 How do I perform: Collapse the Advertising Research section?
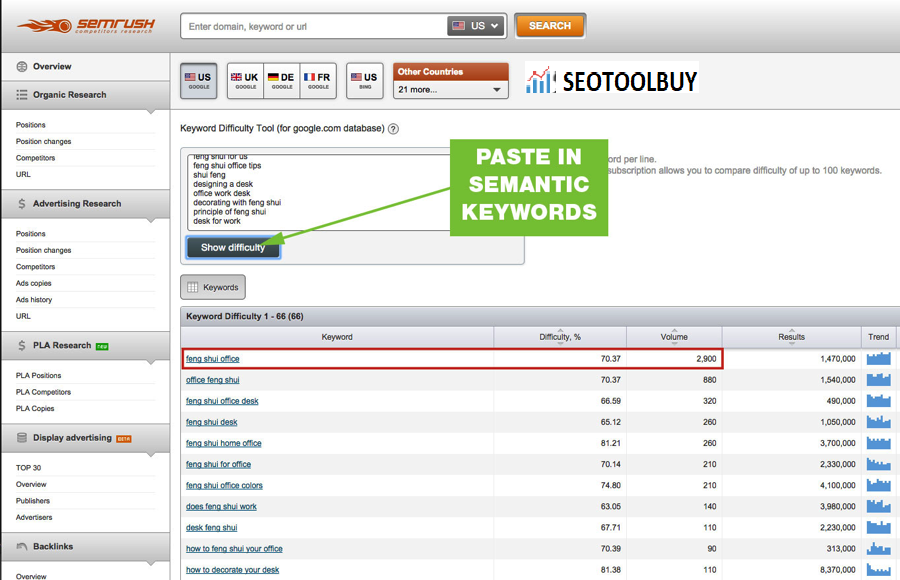86,204
